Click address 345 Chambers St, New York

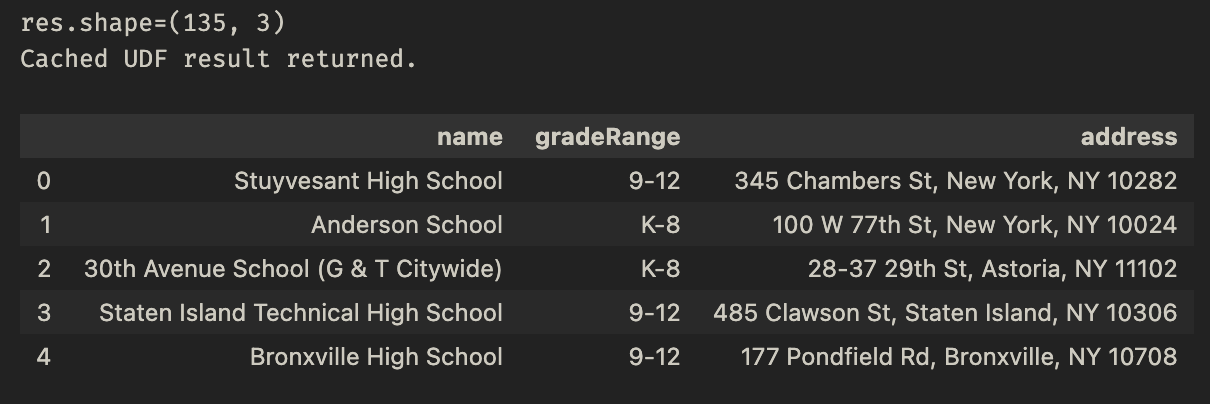956,181
